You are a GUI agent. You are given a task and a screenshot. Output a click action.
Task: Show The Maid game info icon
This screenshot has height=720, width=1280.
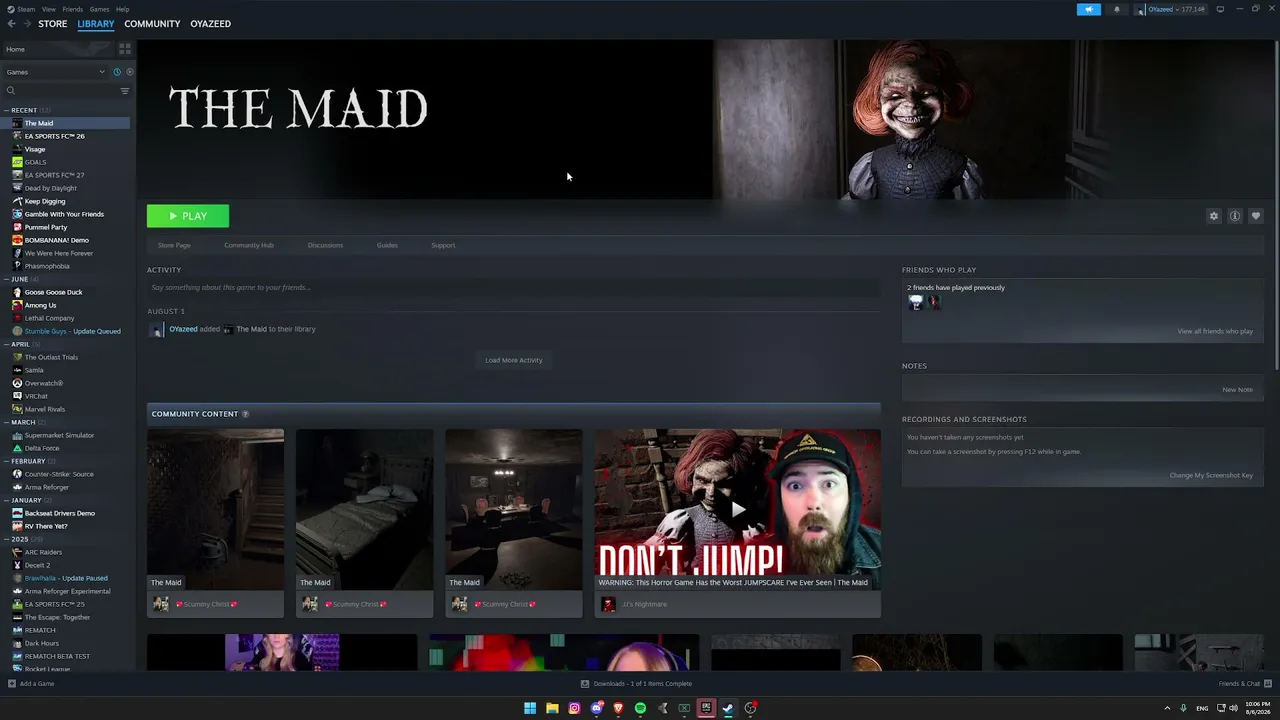(1235, 216)
